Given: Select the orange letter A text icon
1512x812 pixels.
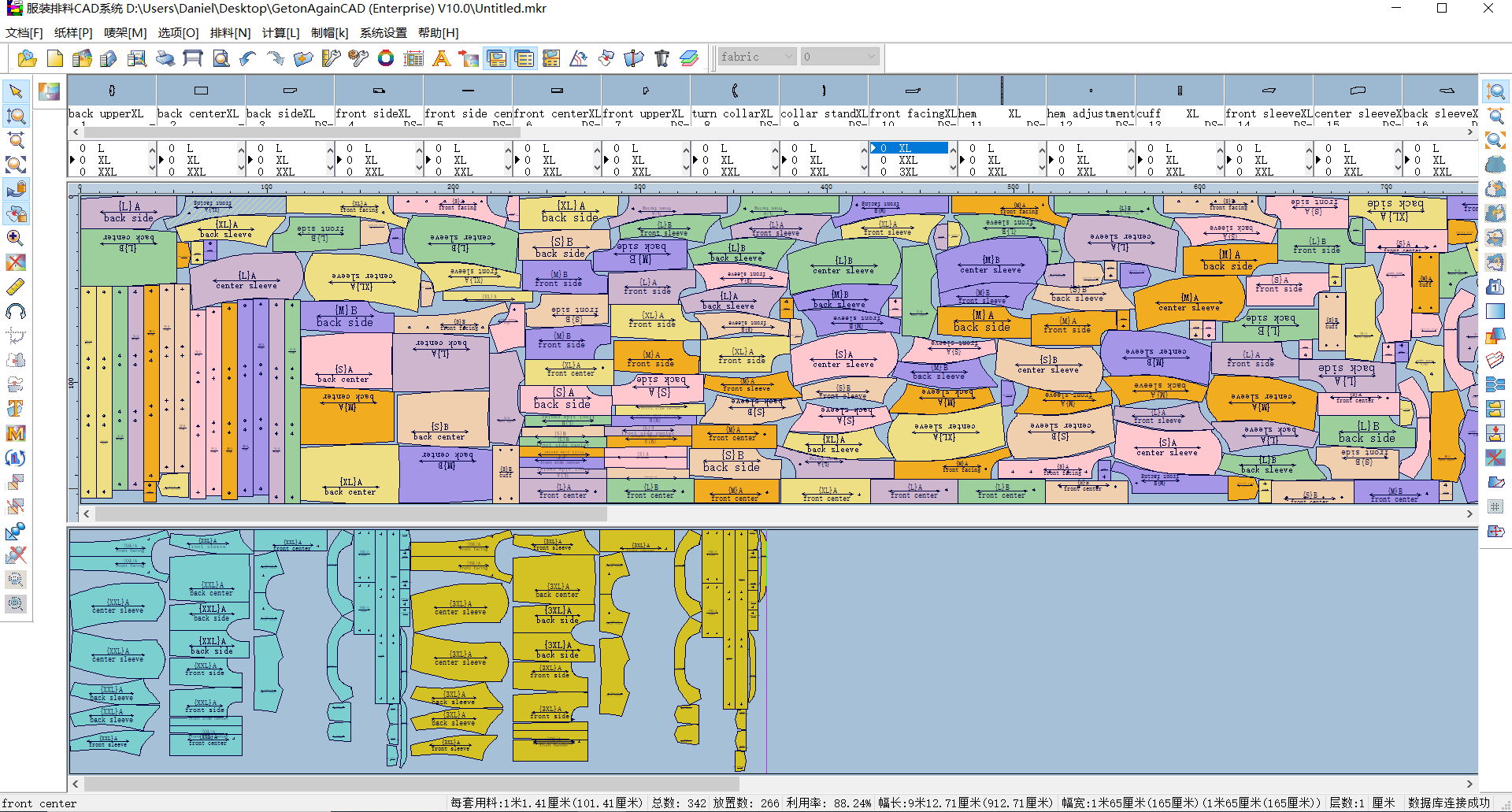Looking at the screenshot, I should pos(441,58).
